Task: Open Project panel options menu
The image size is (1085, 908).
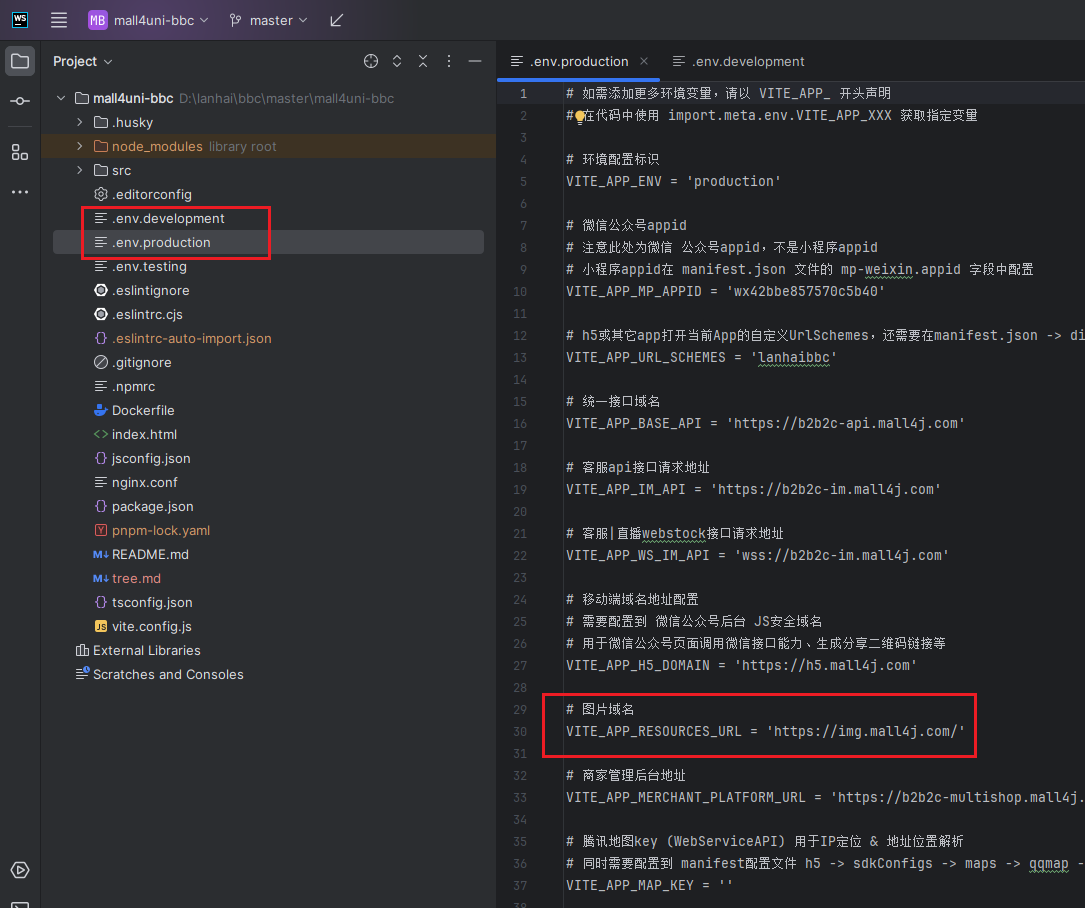Action: pyautogui.click(x=449, y=61)
